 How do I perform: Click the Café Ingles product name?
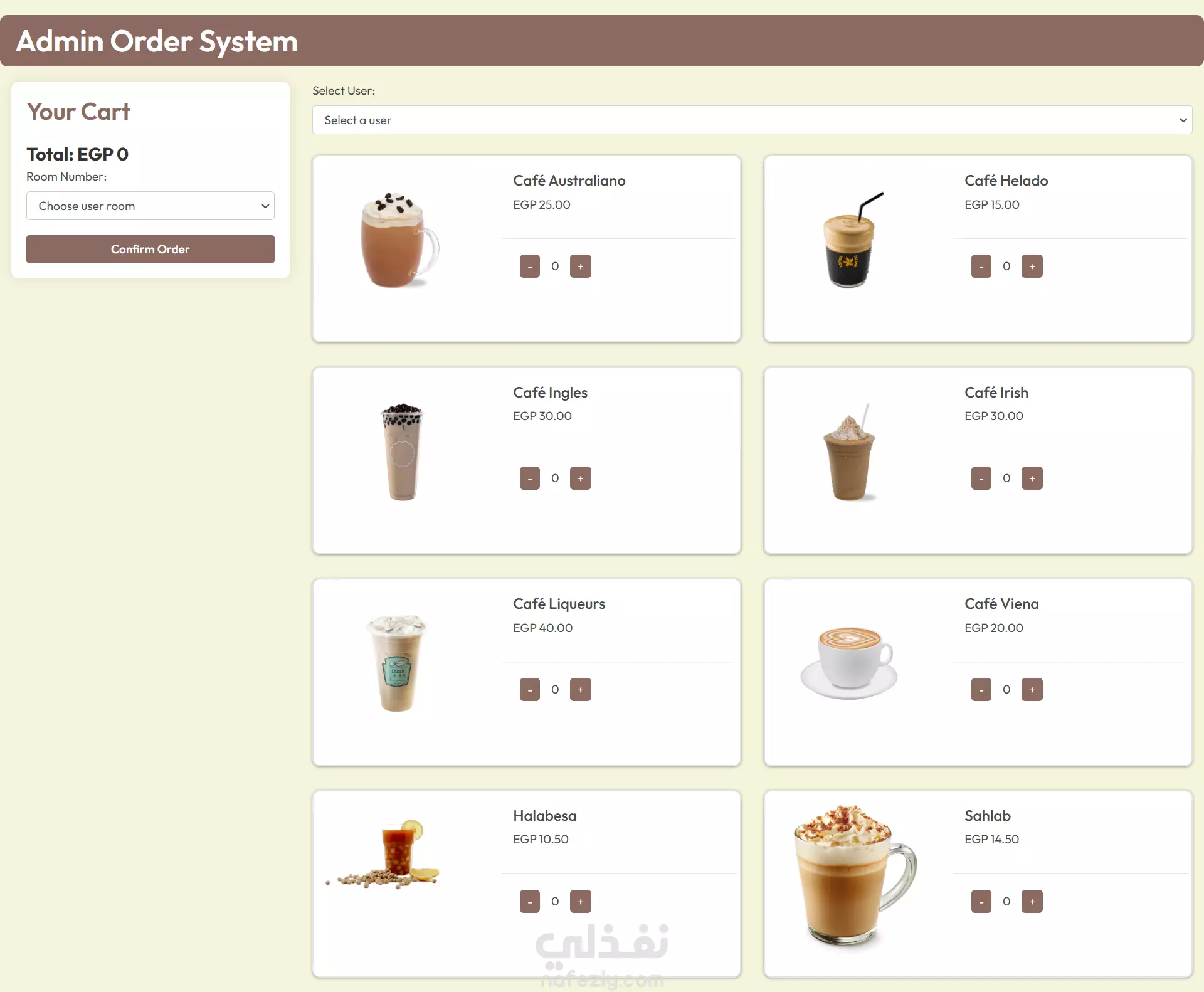550,393
